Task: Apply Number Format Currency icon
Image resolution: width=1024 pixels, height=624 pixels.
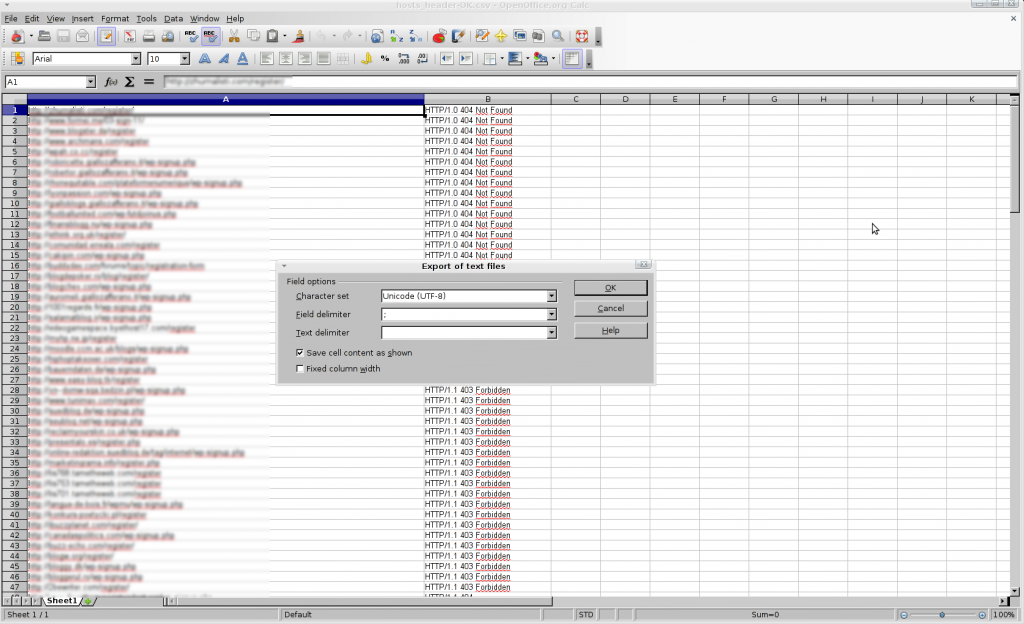Action: 366,59
